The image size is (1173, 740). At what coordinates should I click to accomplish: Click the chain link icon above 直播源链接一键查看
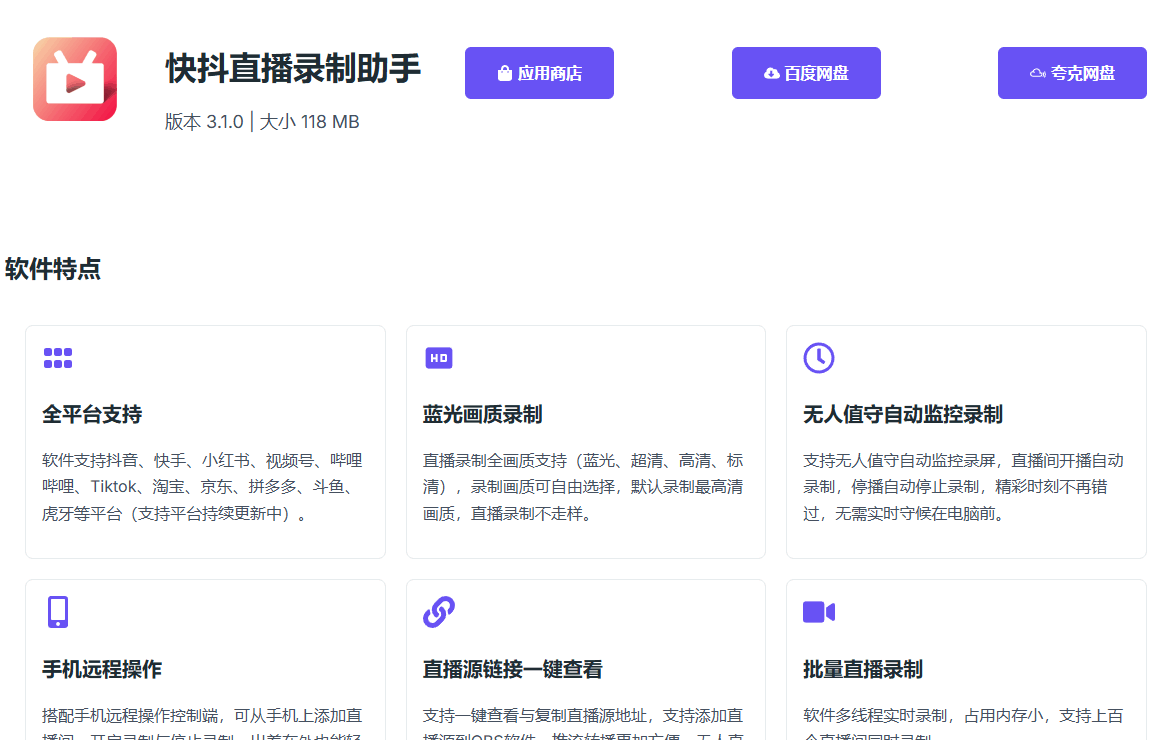(x=439, y=612)
